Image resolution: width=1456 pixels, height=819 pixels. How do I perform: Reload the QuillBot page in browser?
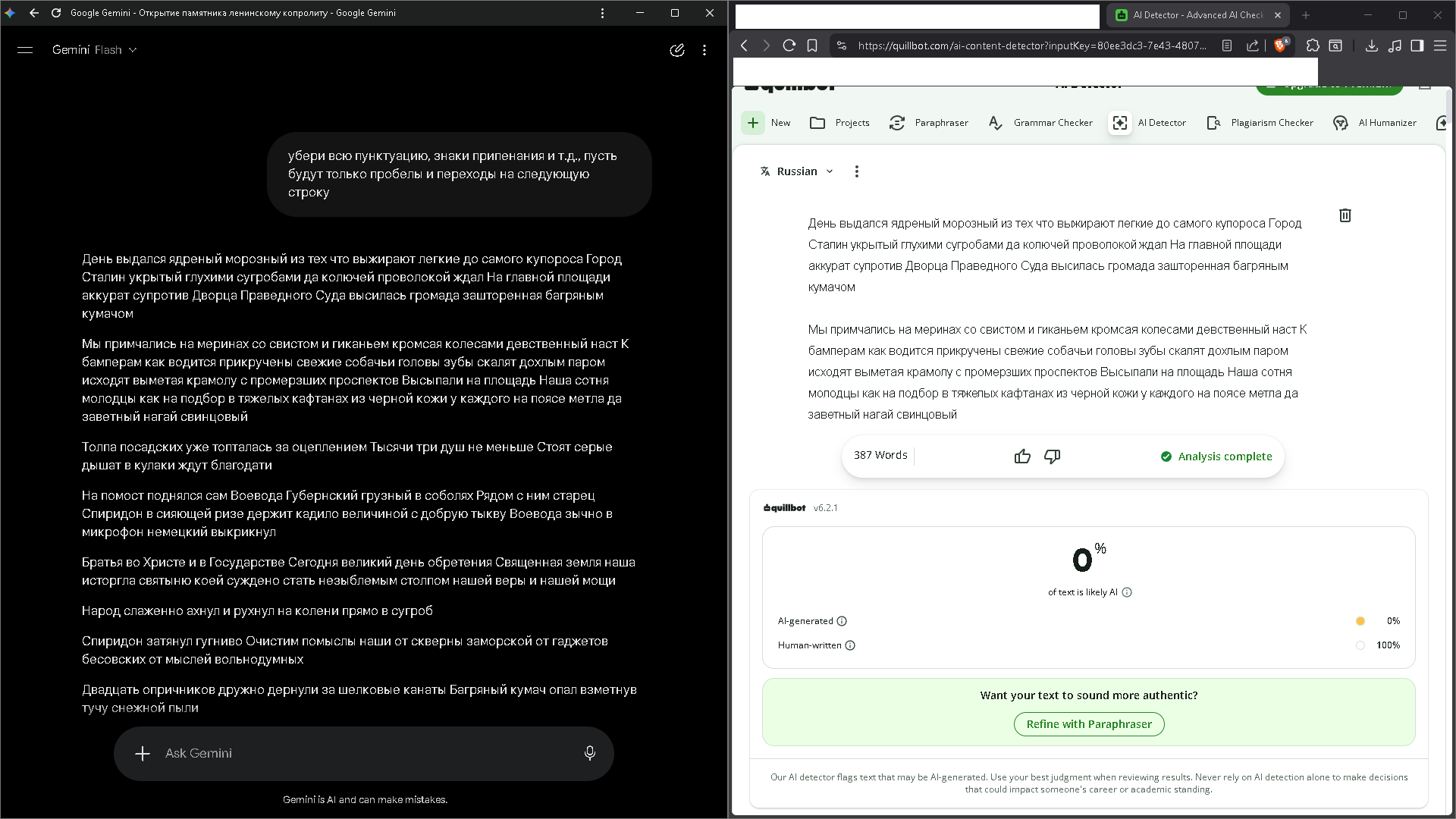[x=789, y=45]
